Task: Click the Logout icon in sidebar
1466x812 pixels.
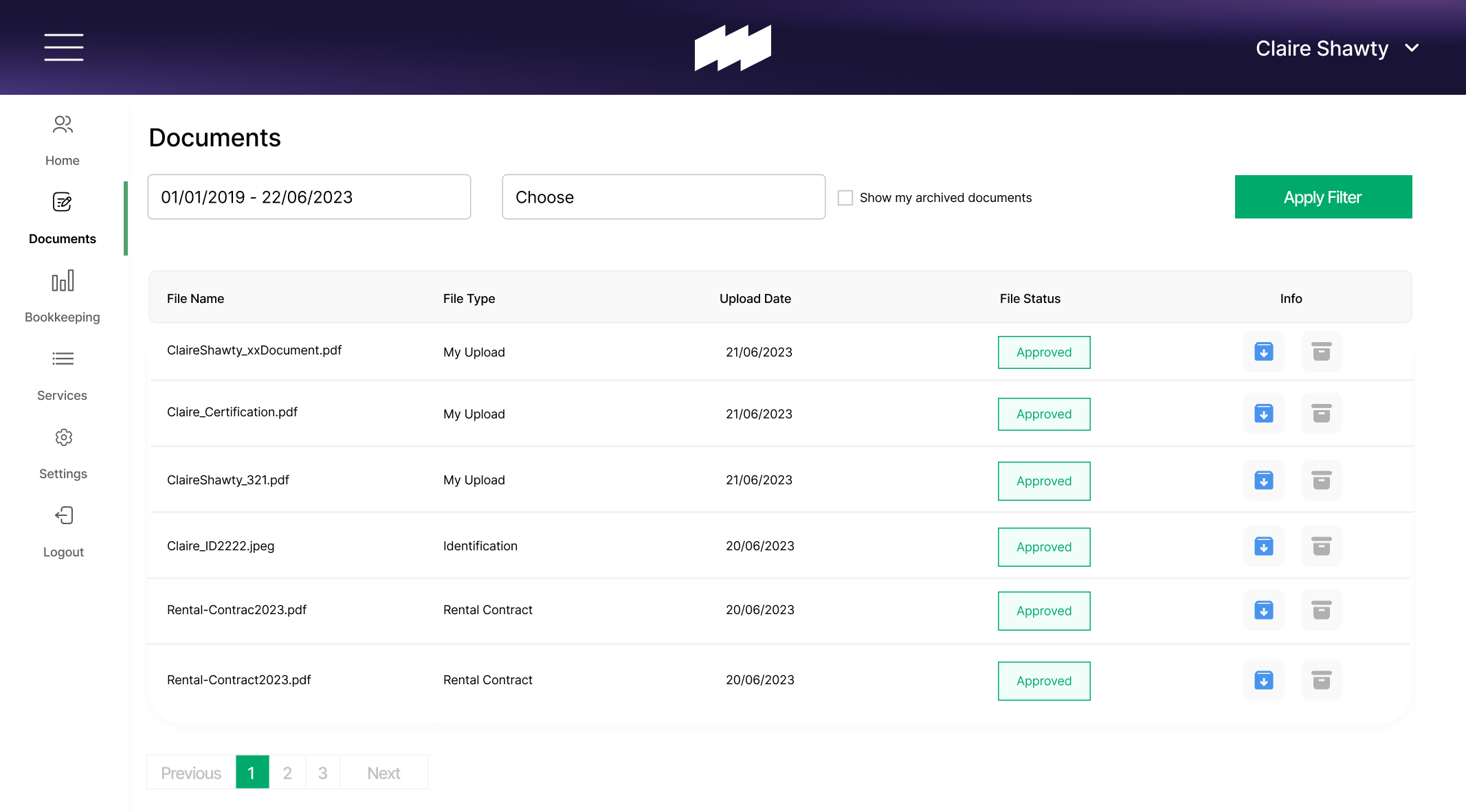Action: [63, 515]
